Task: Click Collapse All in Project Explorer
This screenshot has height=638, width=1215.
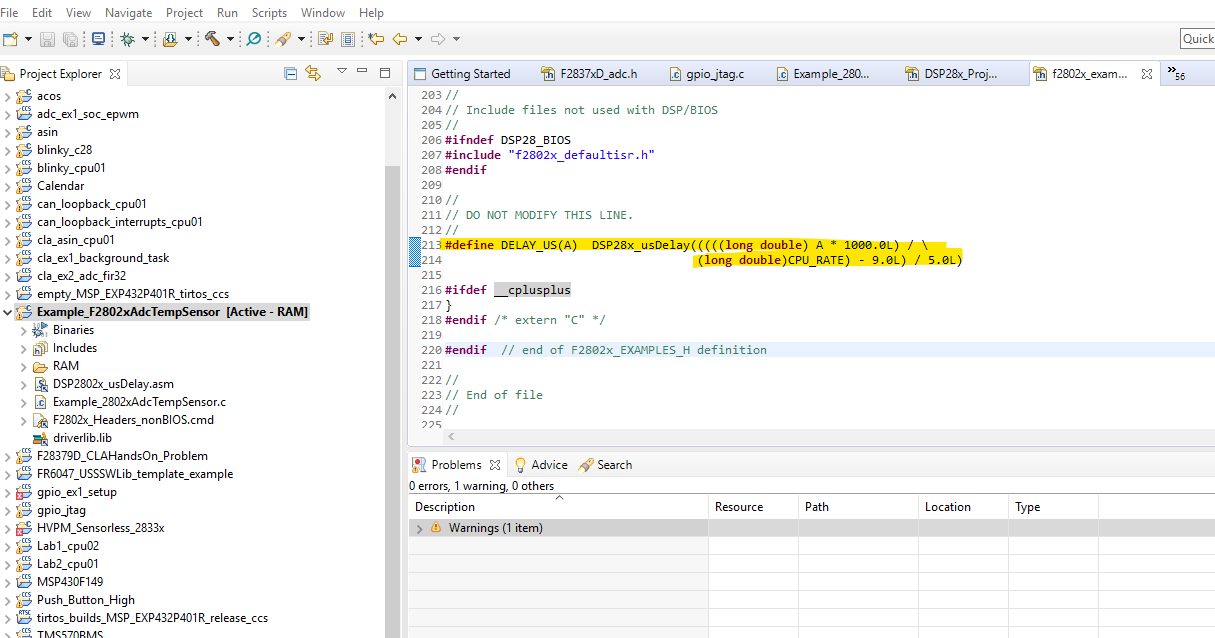Action: 291,73
